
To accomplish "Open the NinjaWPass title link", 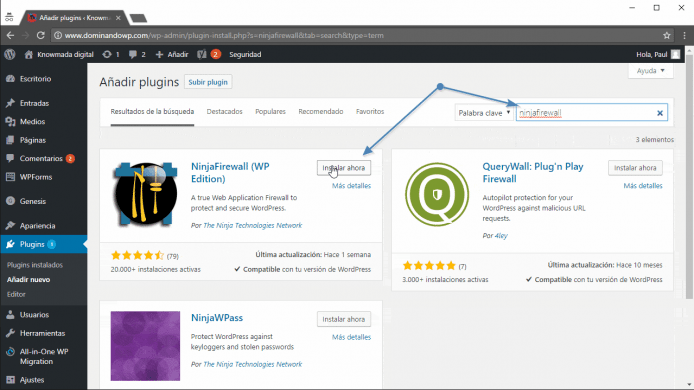I will pos(217,318).
